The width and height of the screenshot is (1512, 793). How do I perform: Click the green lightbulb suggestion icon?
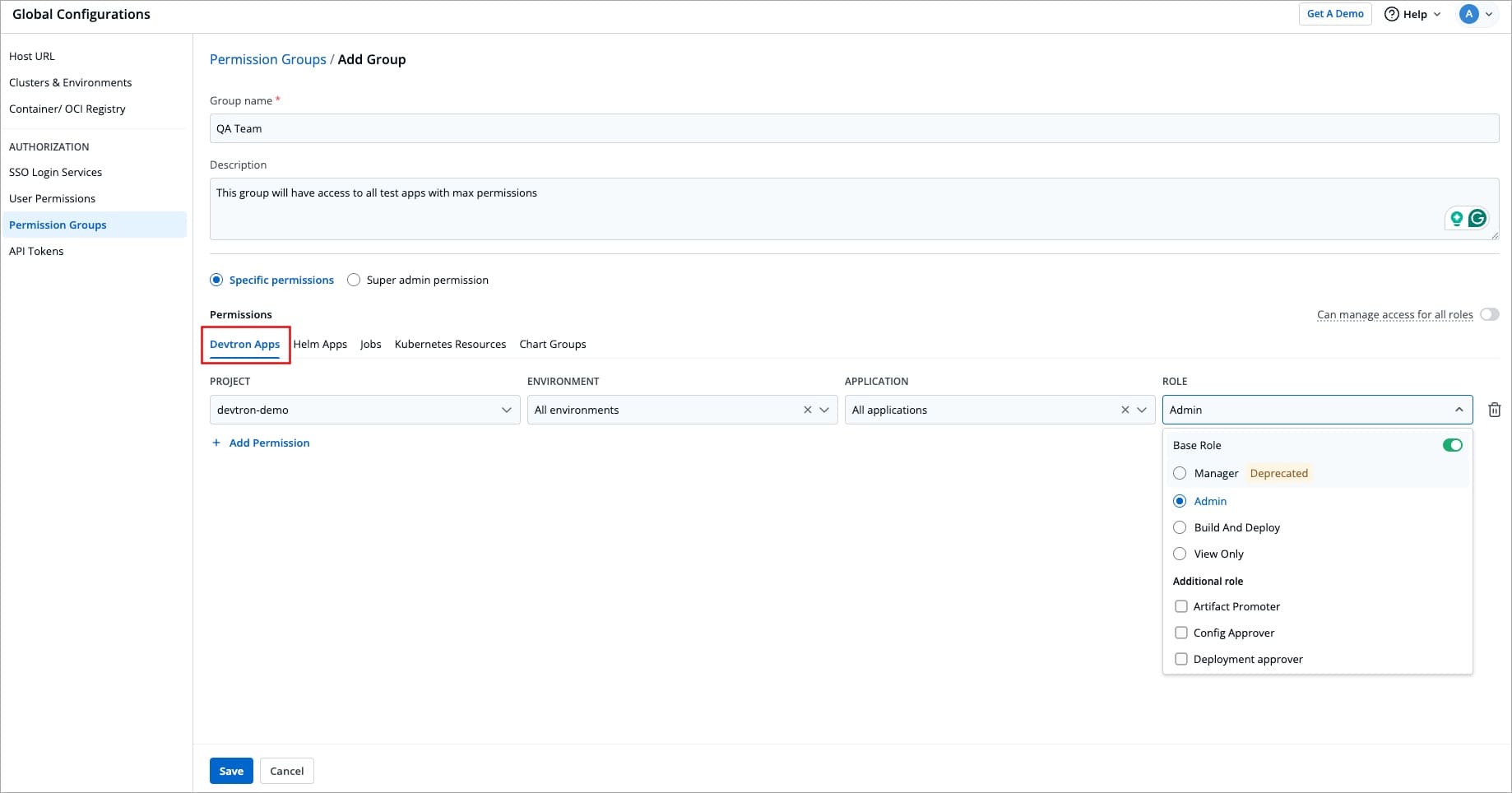[1456, 218]
